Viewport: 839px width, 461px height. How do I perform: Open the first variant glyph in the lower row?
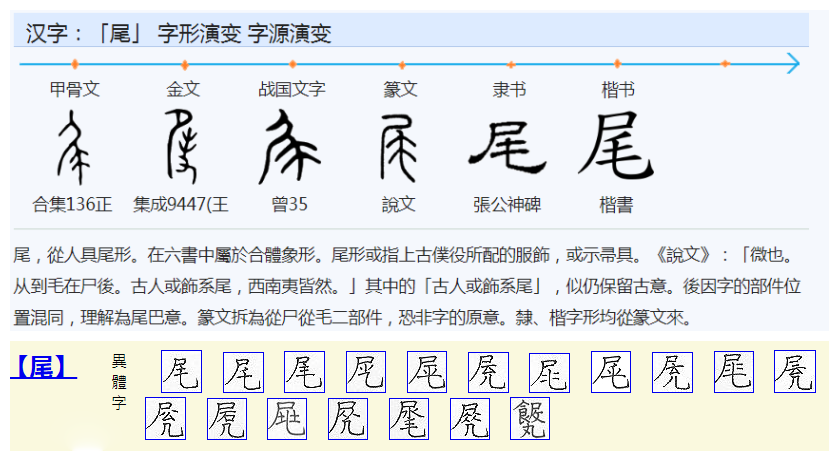(165, 419)
